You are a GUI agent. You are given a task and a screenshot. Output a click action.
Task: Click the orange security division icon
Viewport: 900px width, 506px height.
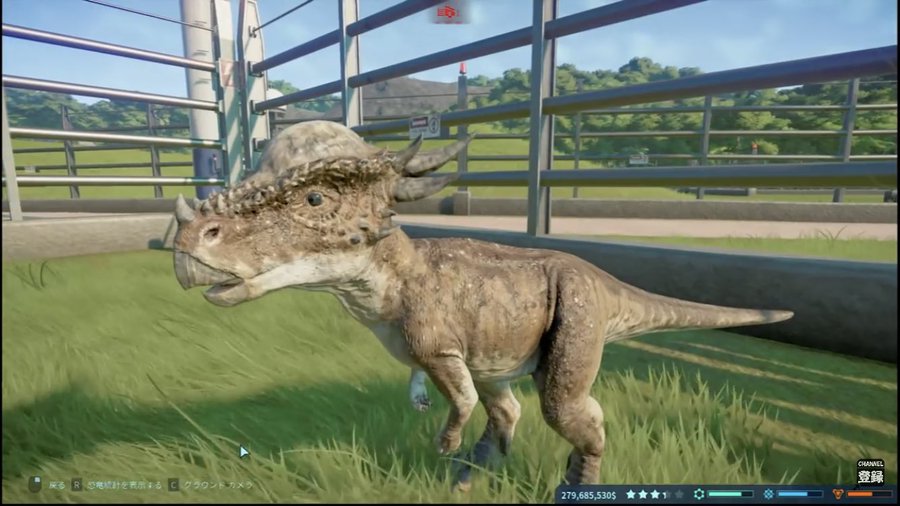click(838, 494)
